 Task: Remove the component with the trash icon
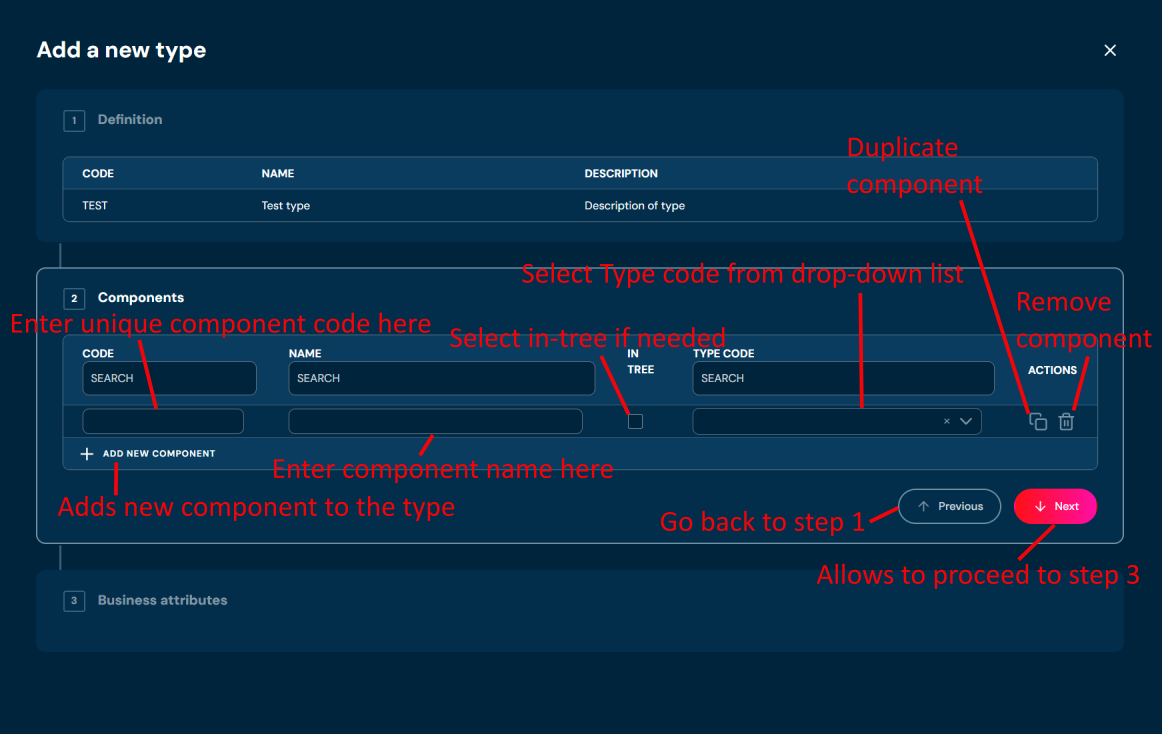[x=1066, y=422]
